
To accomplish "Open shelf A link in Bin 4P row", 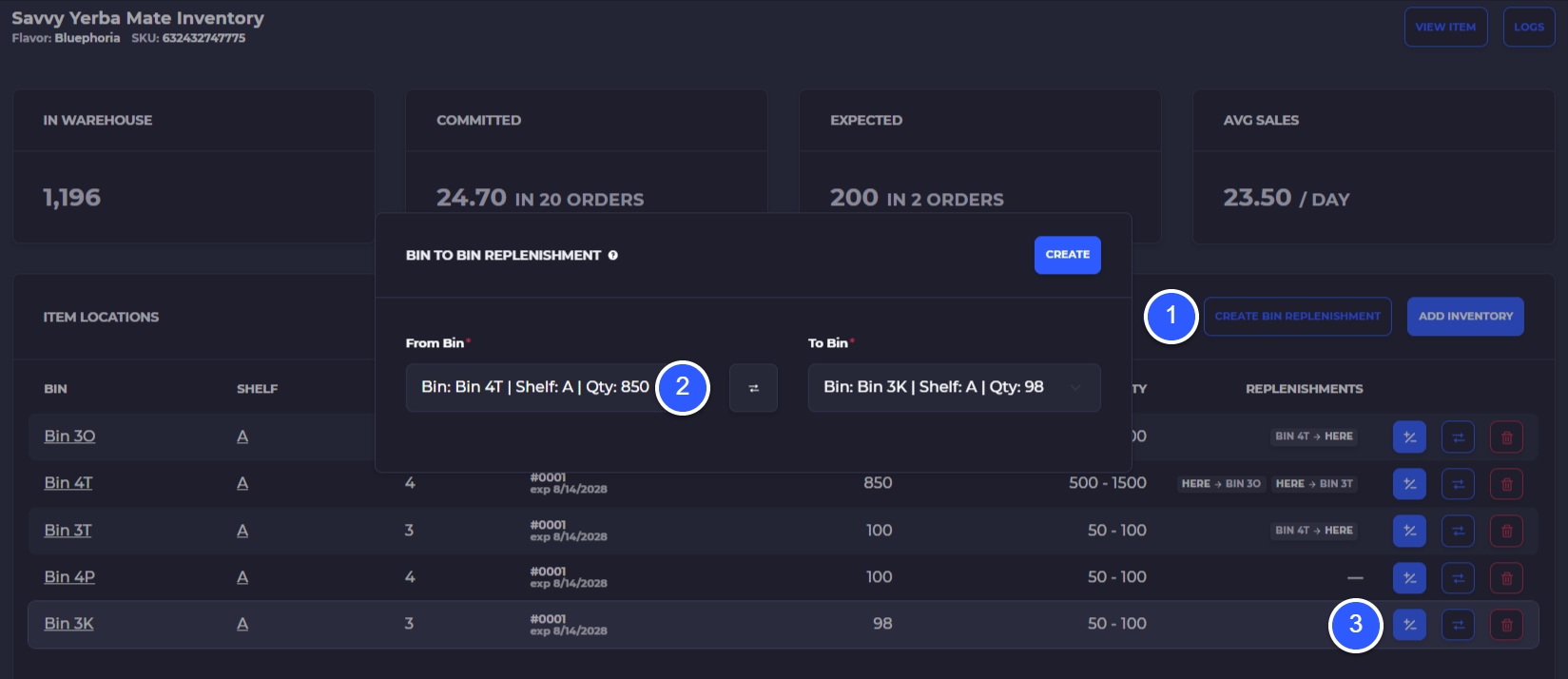I will tap(242, 576).
